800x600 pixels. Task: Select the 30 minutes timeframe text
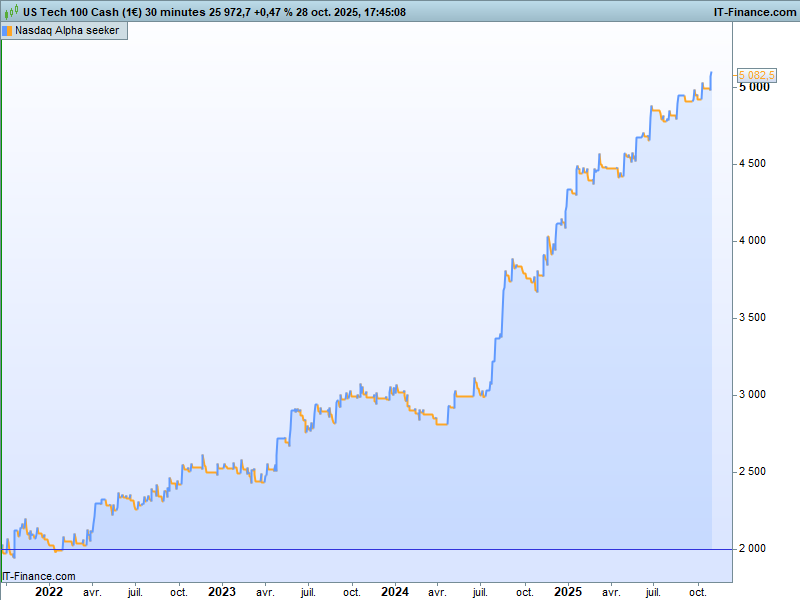(x=175, y=12)
